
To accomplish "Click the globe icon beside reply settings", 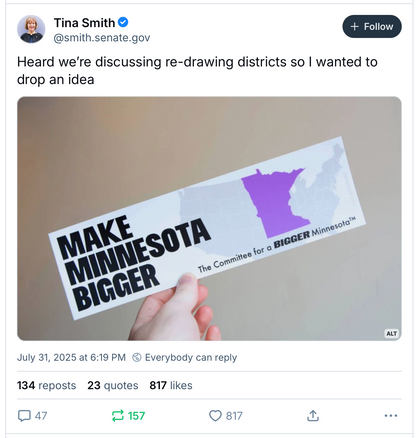I will coord(137,357).
